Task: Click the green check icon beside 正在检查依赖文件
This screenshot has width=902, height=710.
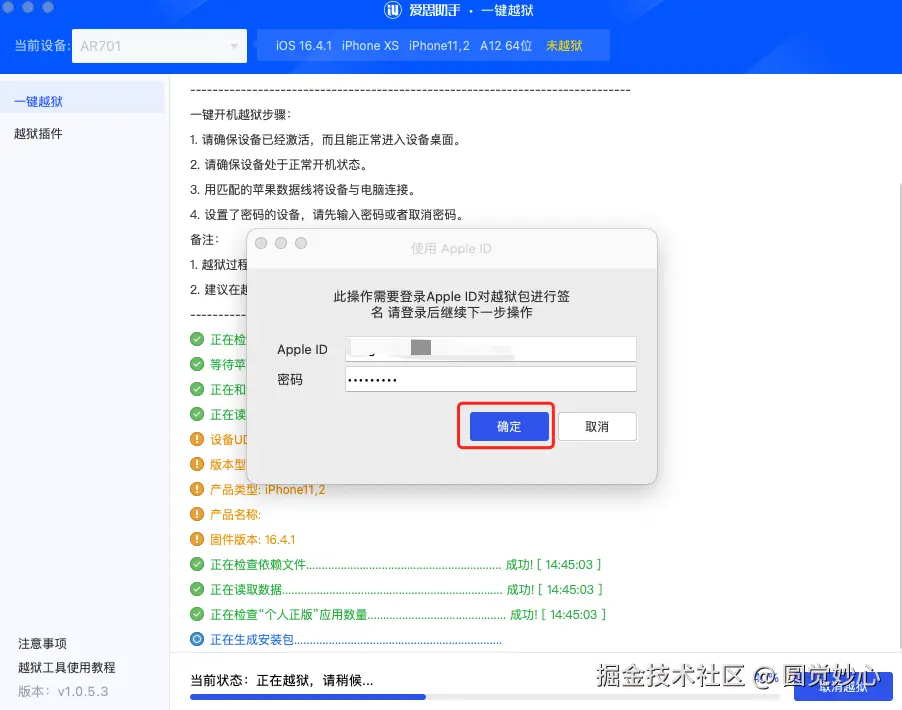Action: point(197,564)
